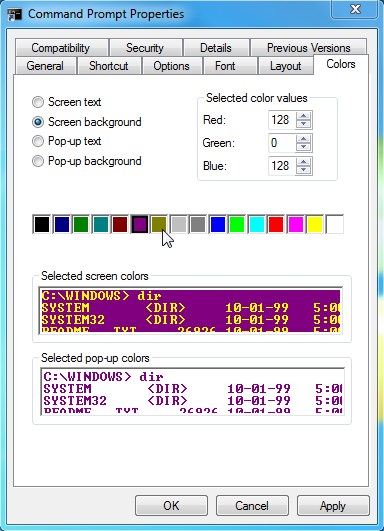Click the Green value input field
384x531 pixels.
[x=282, y=143]
